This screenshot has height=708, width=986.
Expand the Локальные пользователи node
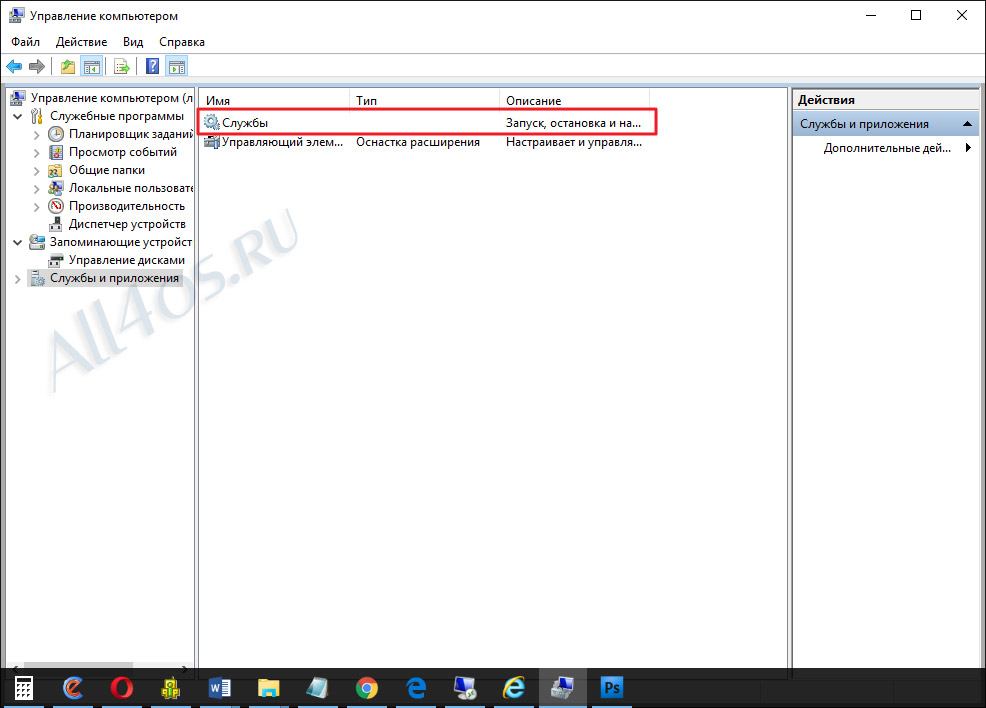click(36, 189)
